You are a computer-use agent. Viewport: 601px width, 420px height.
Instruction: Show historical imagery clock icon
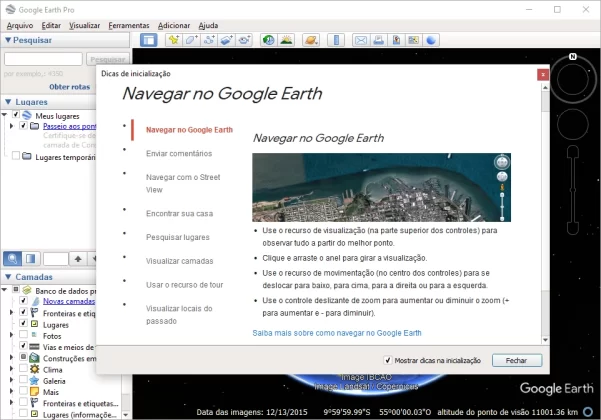[x=269, y=40]
